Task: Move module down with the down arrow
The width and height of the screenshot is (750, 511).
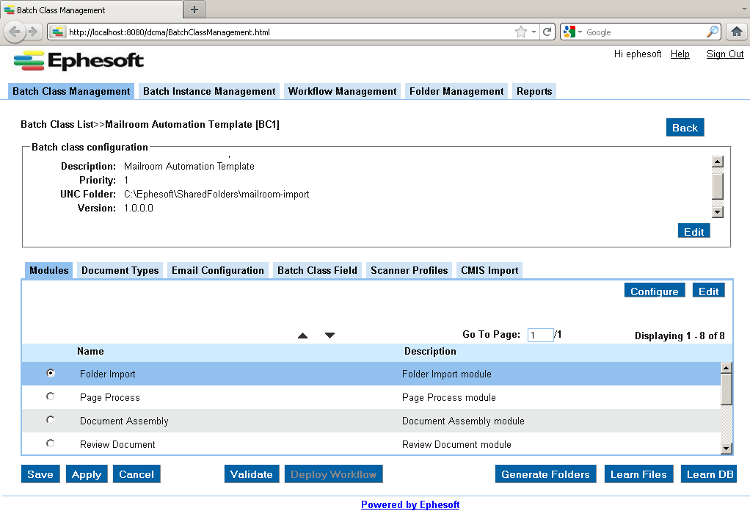Action: pyautogui.click(x=330, y=335)
